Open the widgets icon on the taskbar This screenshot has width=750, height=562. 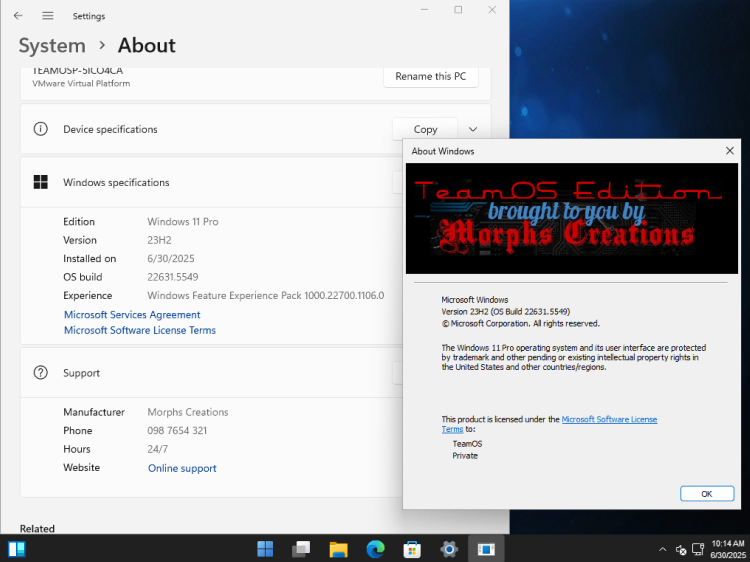17,549
